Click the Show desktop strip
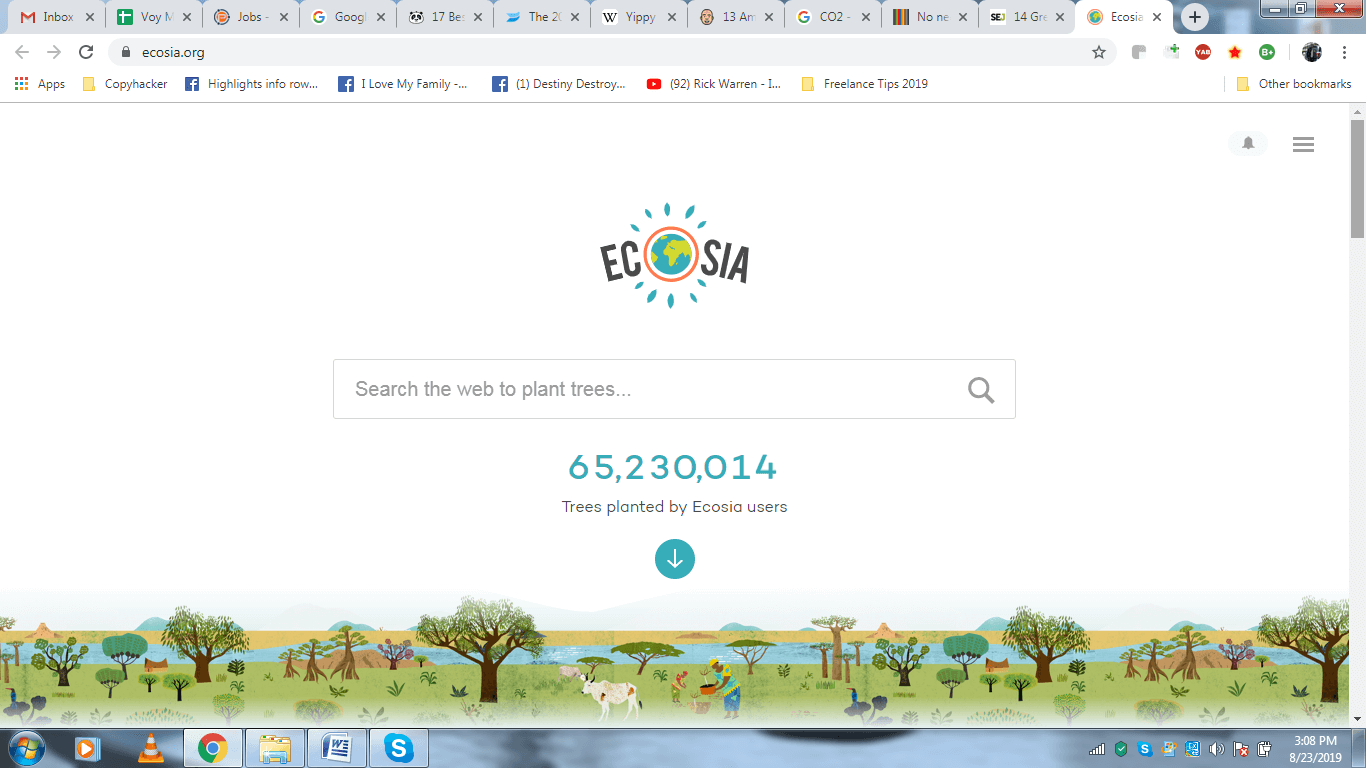 pyautogui.click(x=1359, y=748)
